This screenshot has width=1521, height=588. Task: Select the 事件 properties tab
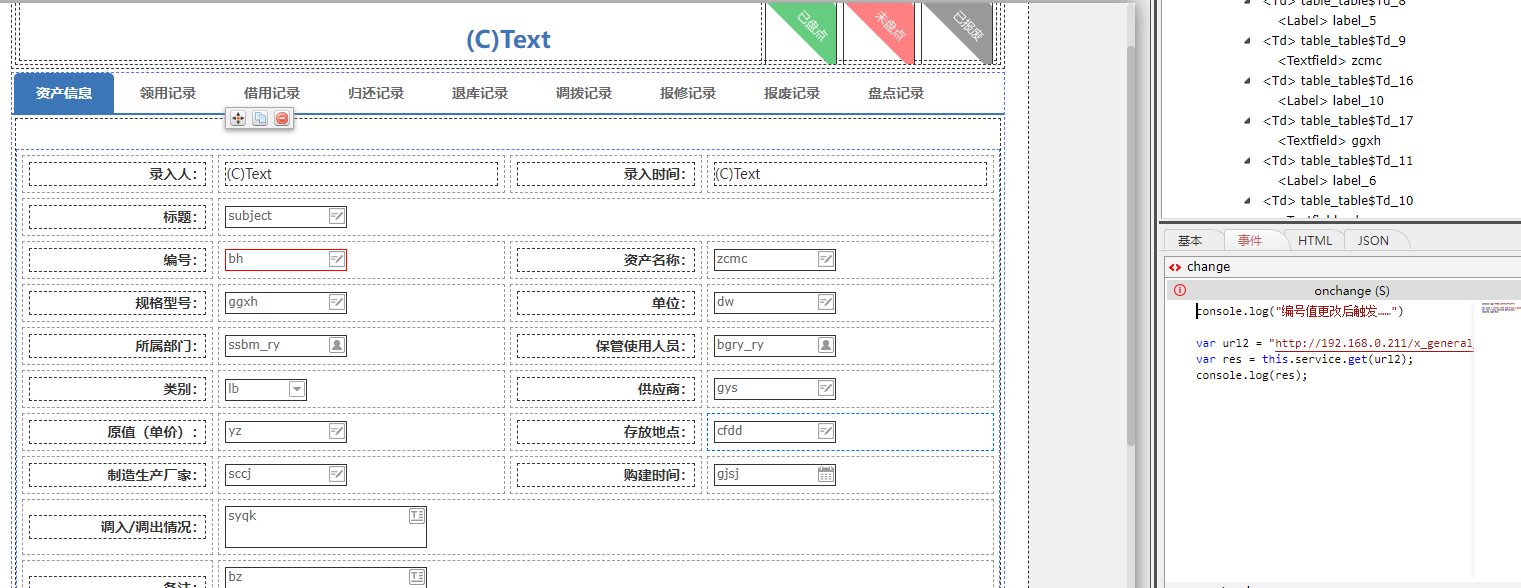pyautogui.click(x=1250, y=240)
